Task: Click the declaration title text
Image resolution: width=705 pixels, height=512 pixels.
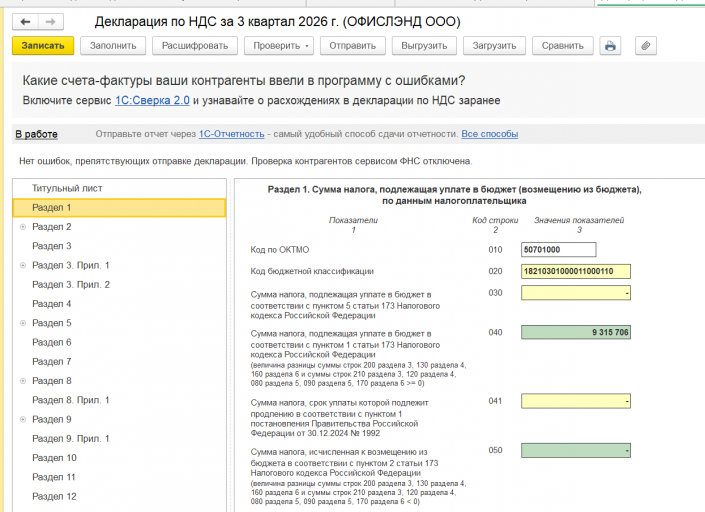Action: tap(277, 22)
